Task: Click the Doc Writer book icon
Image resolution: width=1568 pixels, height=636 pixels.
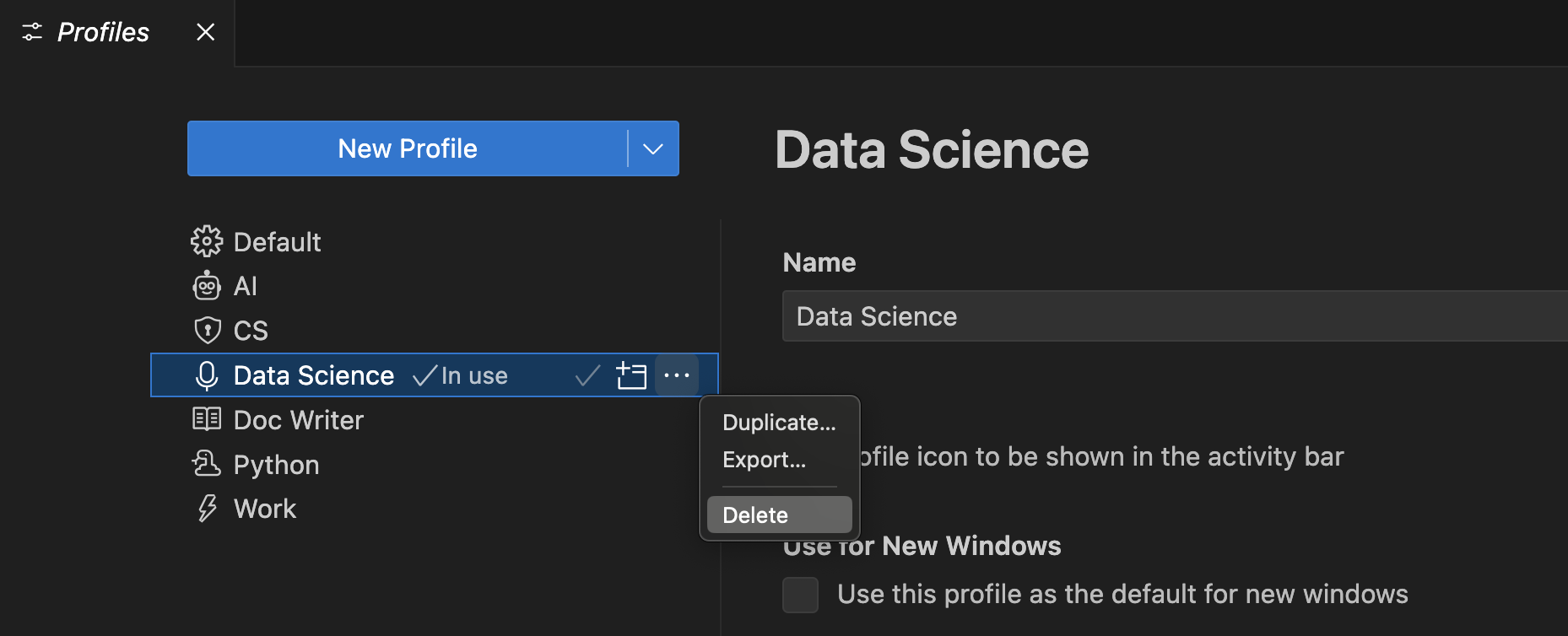Action: pos(207,419)
